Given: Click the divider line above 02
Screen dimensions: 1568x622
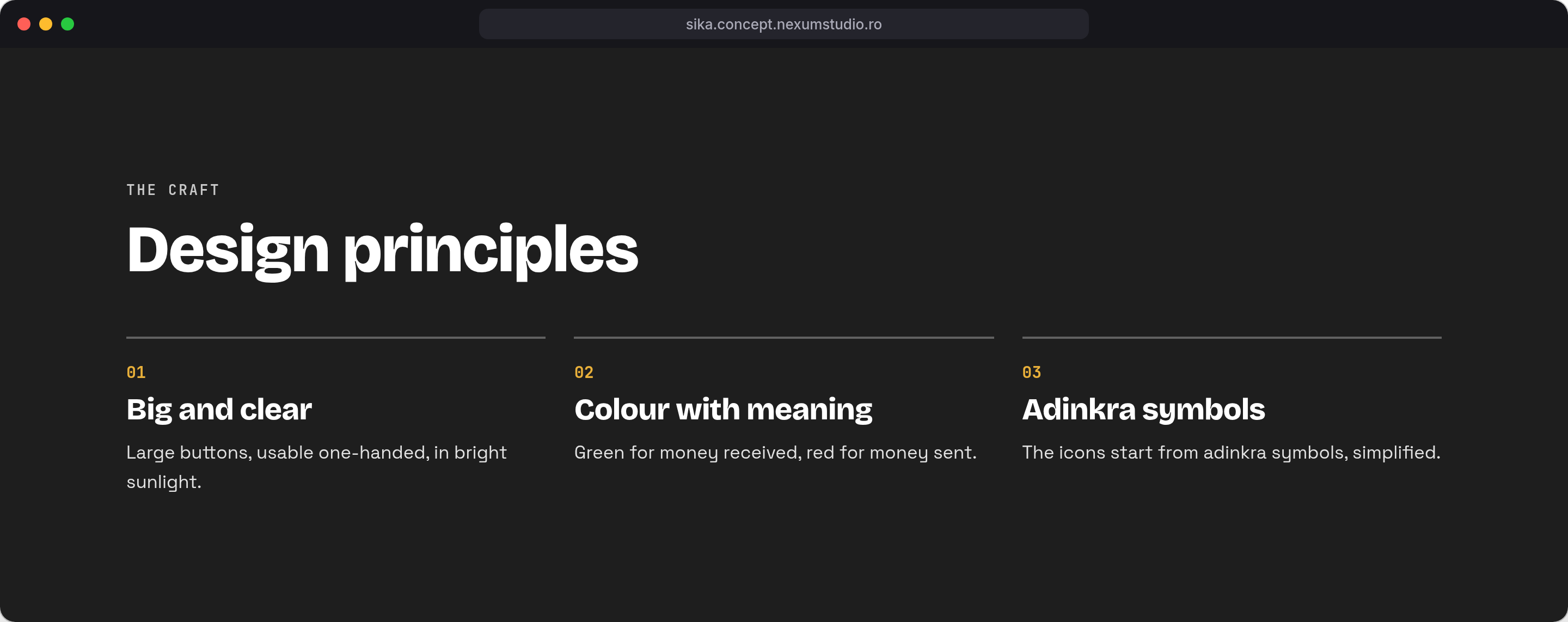Looking at the screenshot, I should point(783,338).
